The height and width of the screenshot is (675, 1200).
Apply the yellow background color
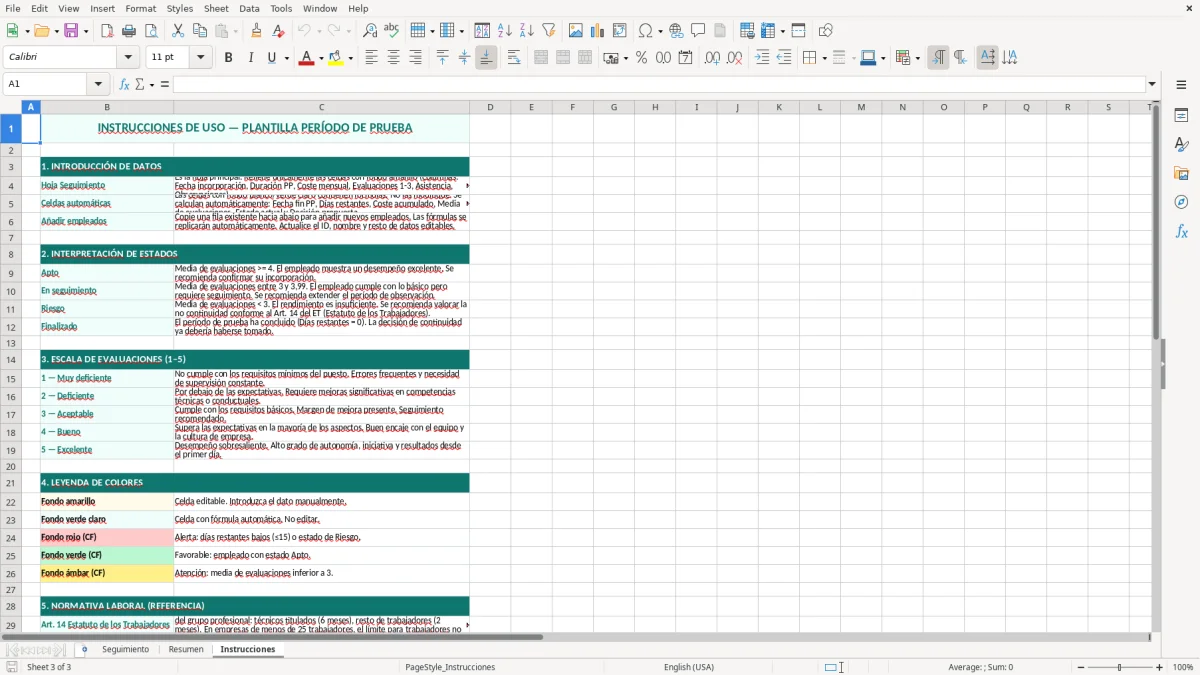335,58
